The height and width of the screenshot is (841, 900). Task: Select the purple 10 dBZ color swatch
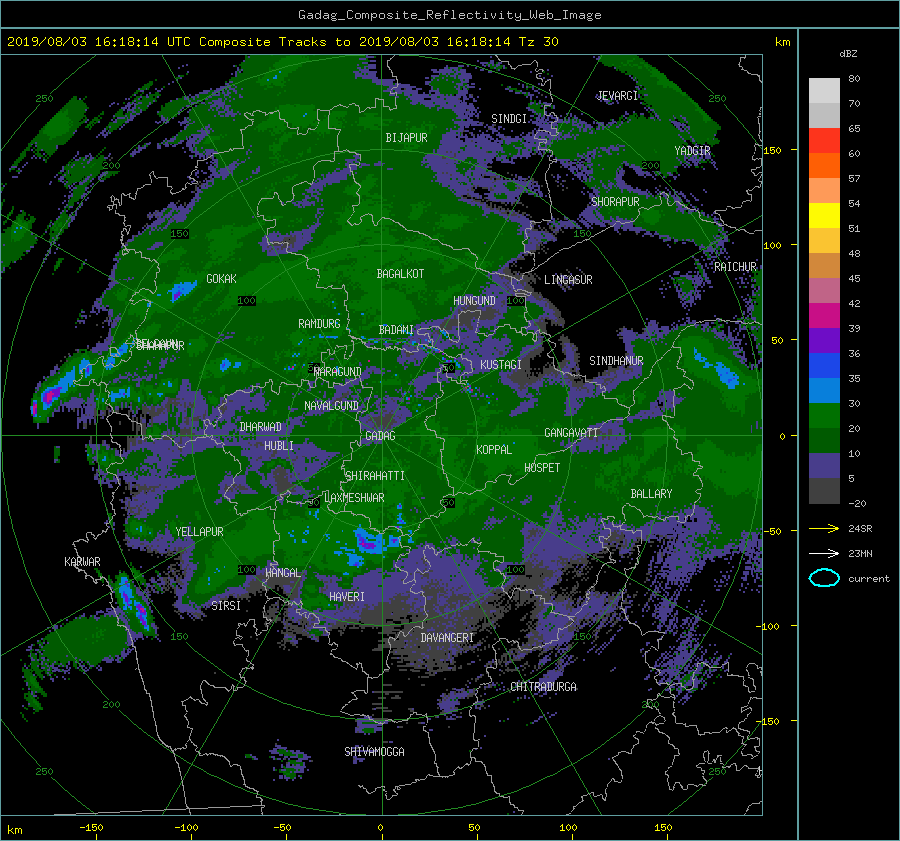(824, 465)
